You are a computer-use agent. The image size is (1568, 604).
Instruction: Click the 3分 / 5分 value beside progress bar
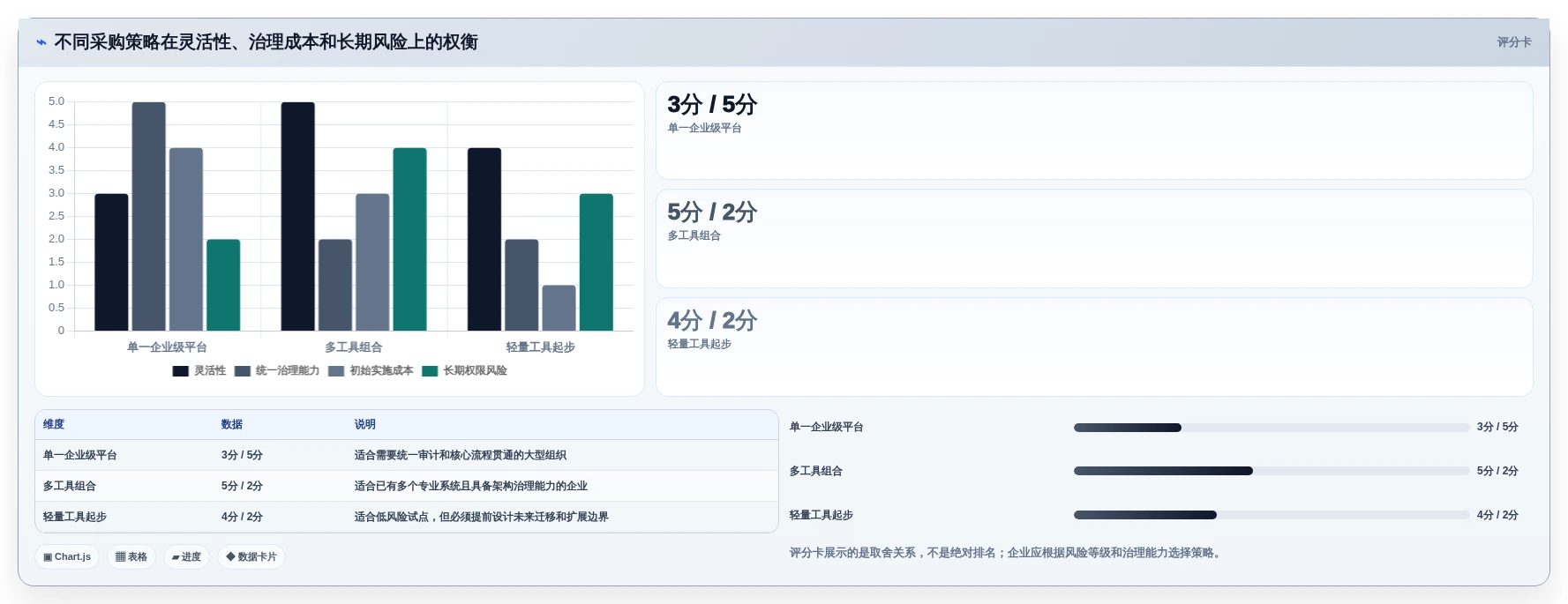(x=1497, y=428)
